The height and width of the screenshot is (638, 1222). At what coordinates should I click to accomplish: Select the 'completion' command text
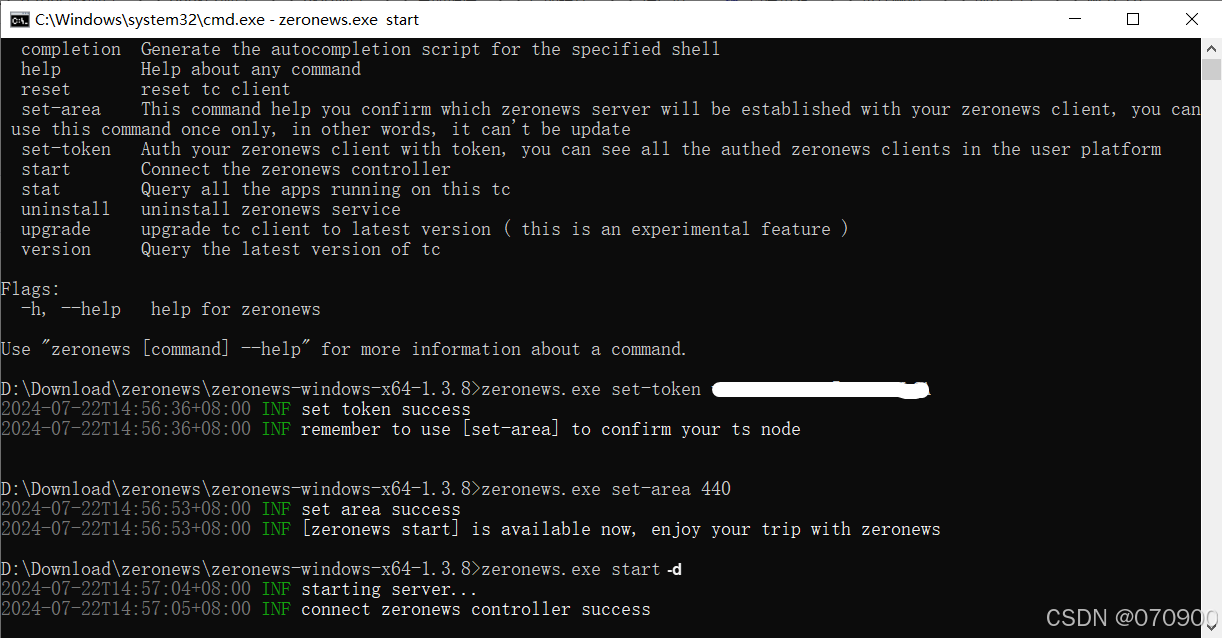tap(70, 48)
